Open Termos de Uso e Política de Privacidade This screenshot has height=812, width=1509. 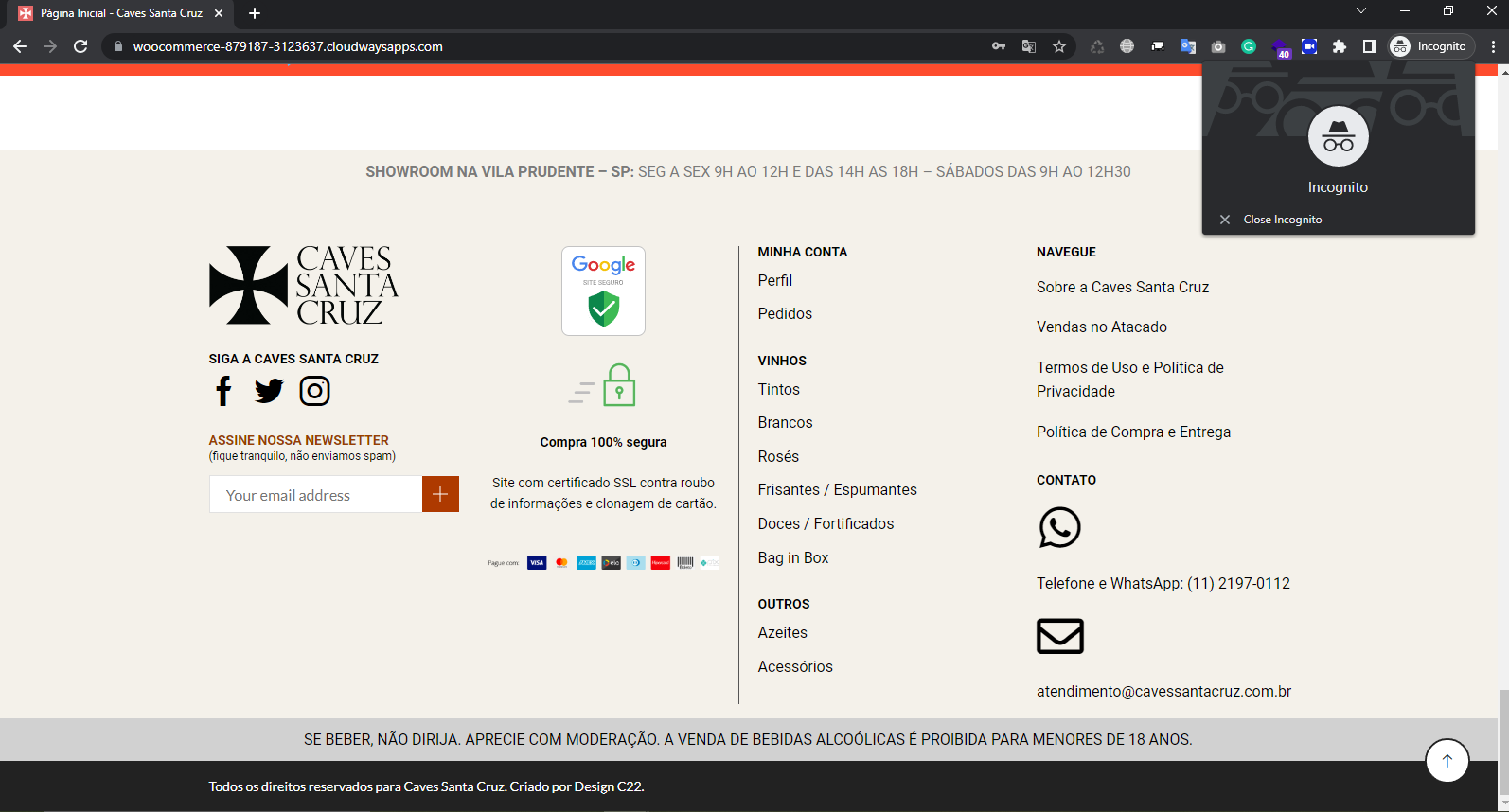coord(1130,379)
